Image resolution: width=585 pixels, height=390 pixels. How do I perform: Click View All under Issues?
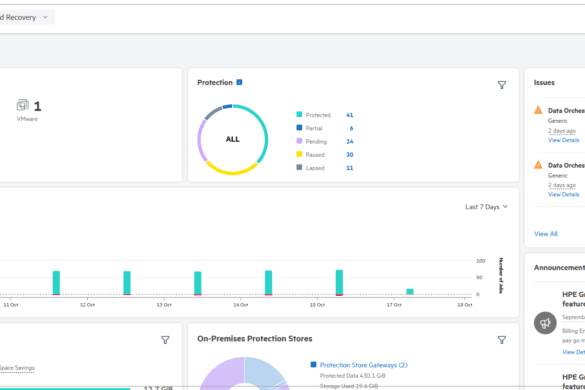point(545,234)
